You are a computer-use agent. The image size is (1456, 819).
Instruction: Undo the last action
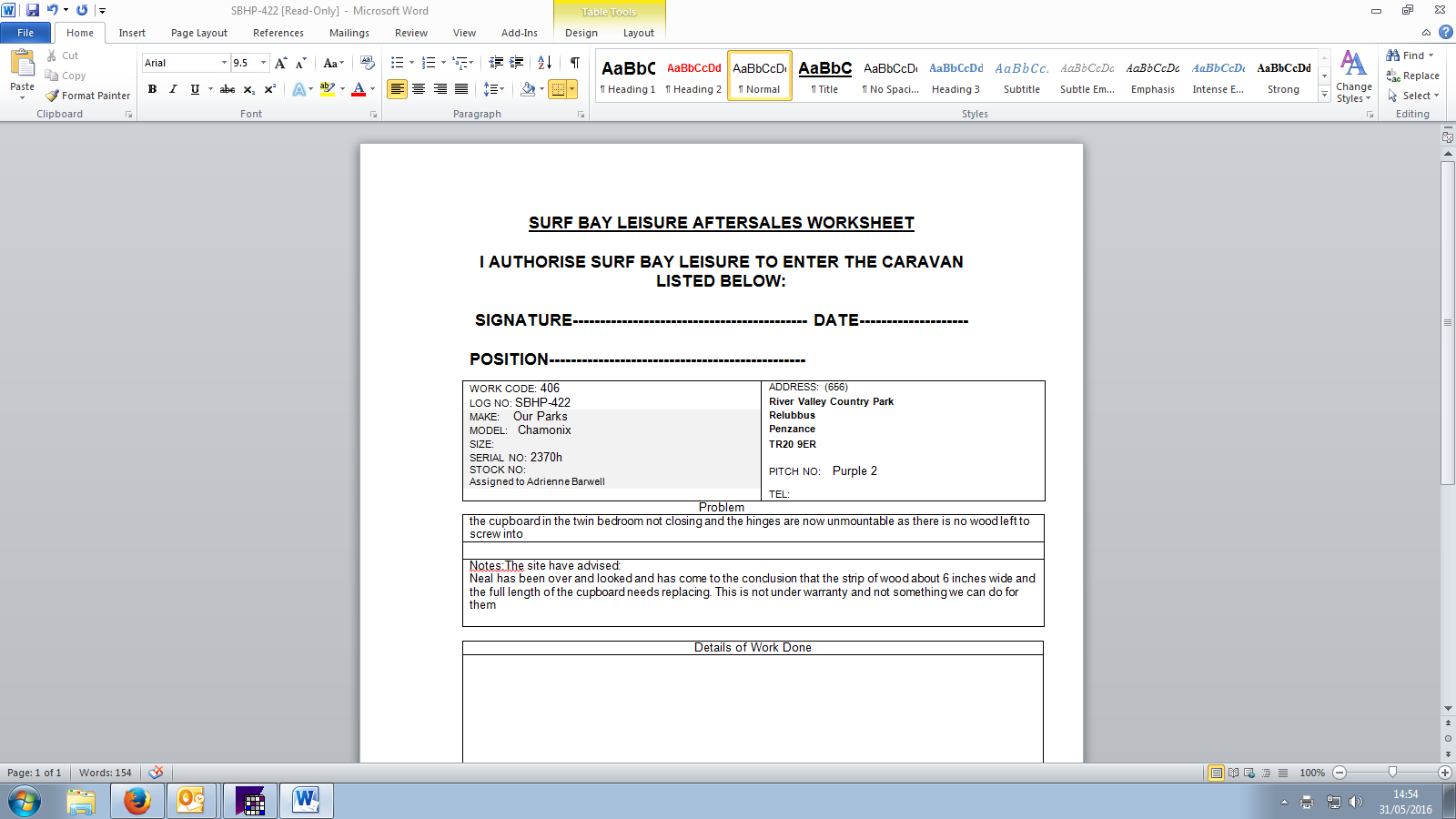pos(52,10)
